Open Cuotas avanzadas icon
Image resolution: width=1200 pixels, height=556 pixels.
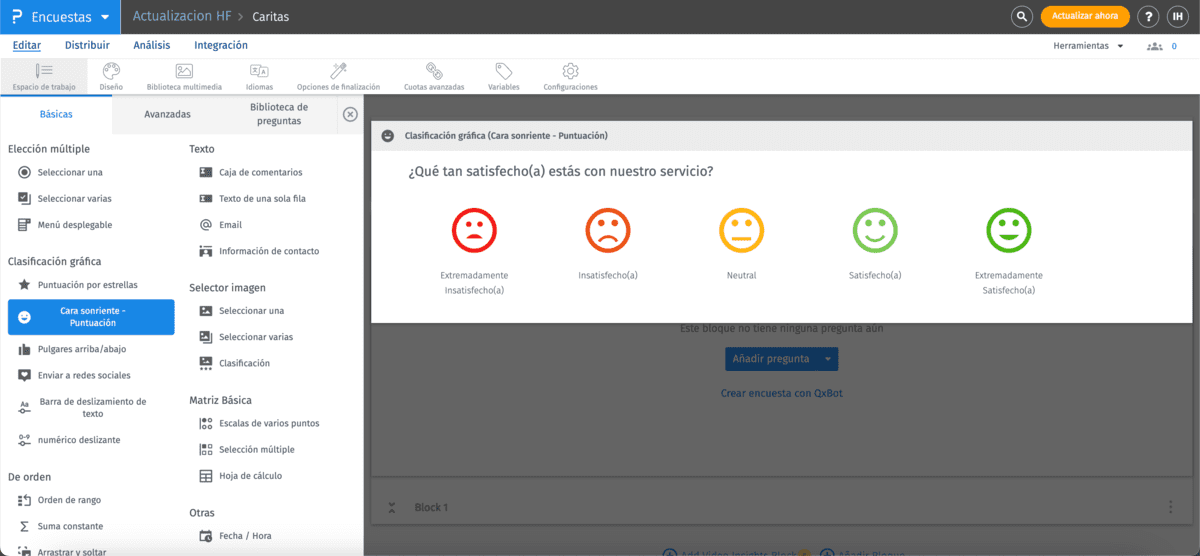[x=434, y=76]
